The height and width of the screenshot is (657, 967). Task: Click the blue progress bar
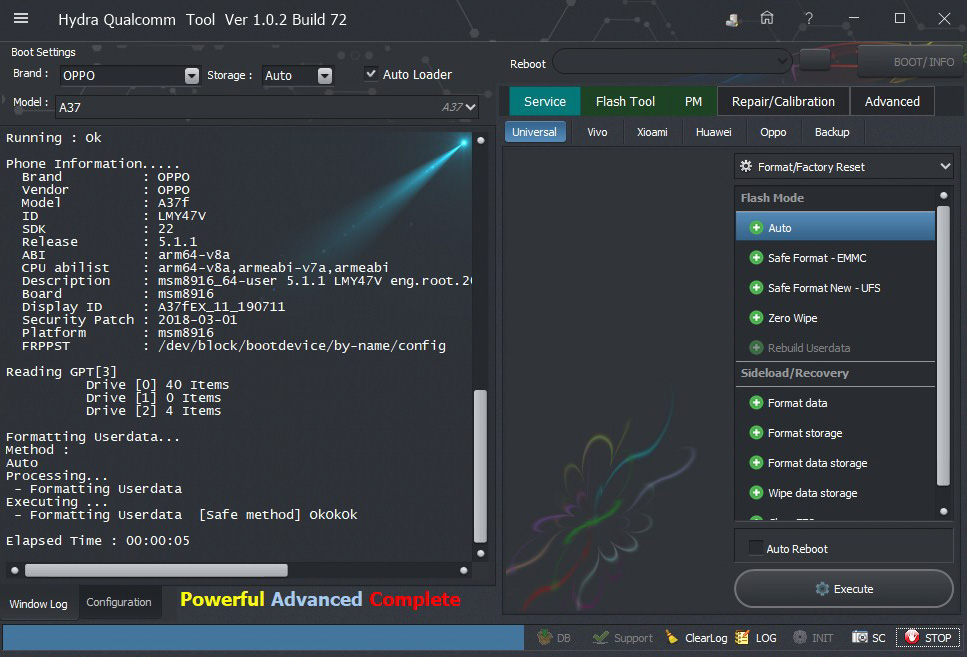(263, 637)
